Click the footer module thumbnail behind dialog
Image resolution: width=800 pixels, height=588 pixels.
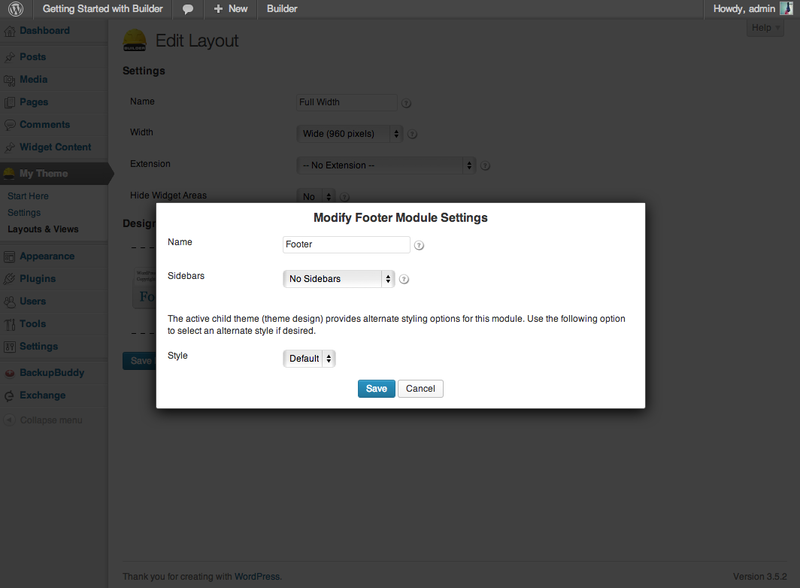pos(144,288)
